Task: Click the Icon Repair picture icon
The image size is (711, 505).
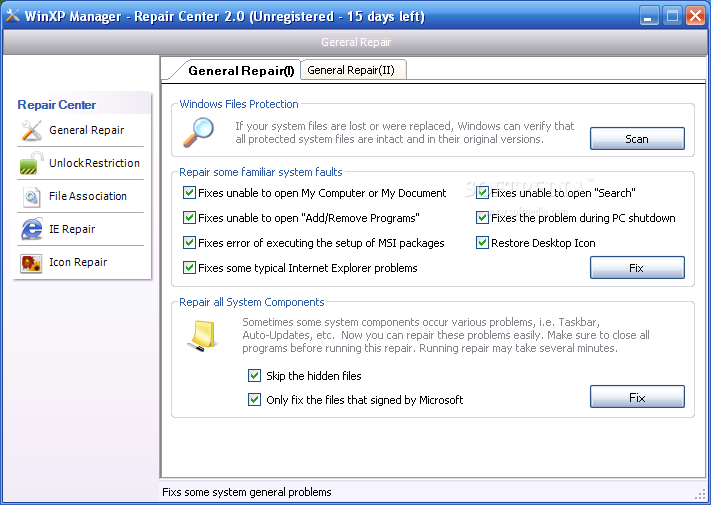Action: coord(31,263)
